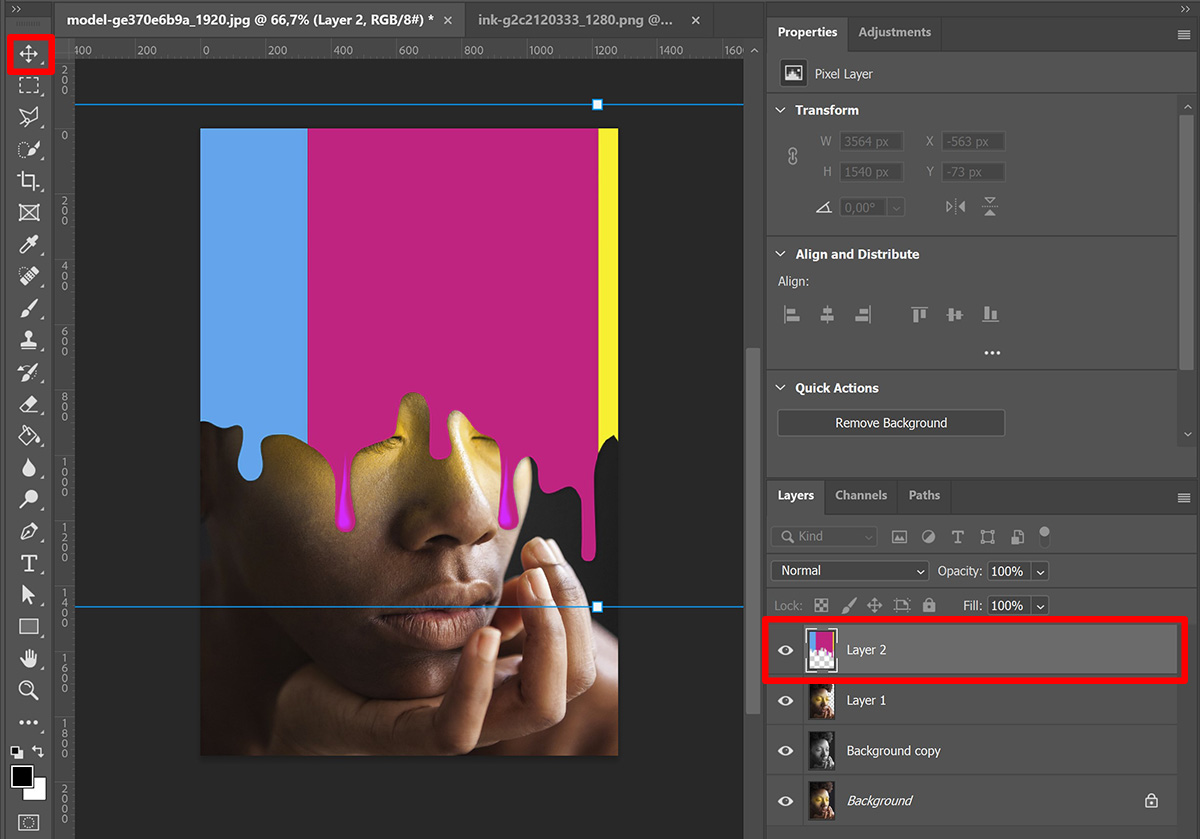
Task: Activate the Crop tool
Action: [x=27, y=182]
